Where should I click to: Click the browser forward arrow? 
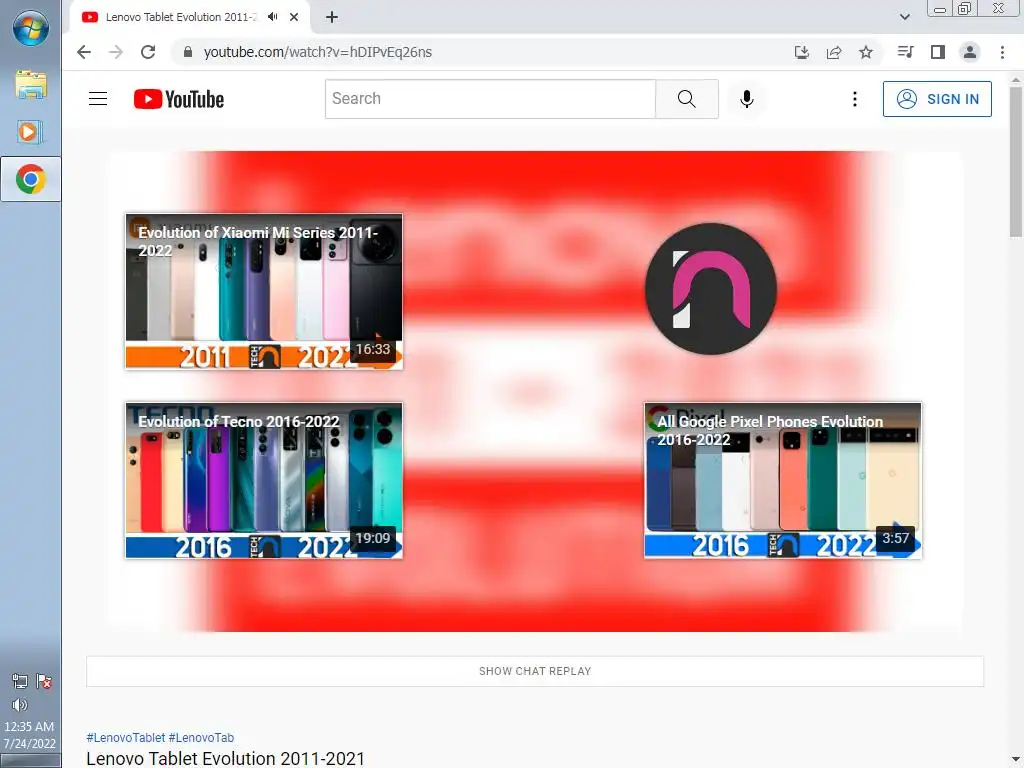[116, 52]
